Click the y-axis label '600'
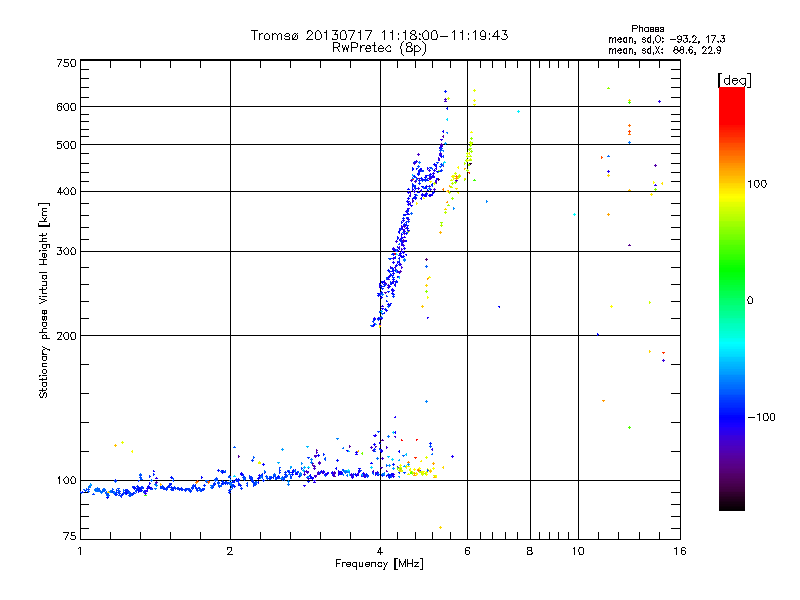Screen dimensions: 800x600 (x=66, y=107)
